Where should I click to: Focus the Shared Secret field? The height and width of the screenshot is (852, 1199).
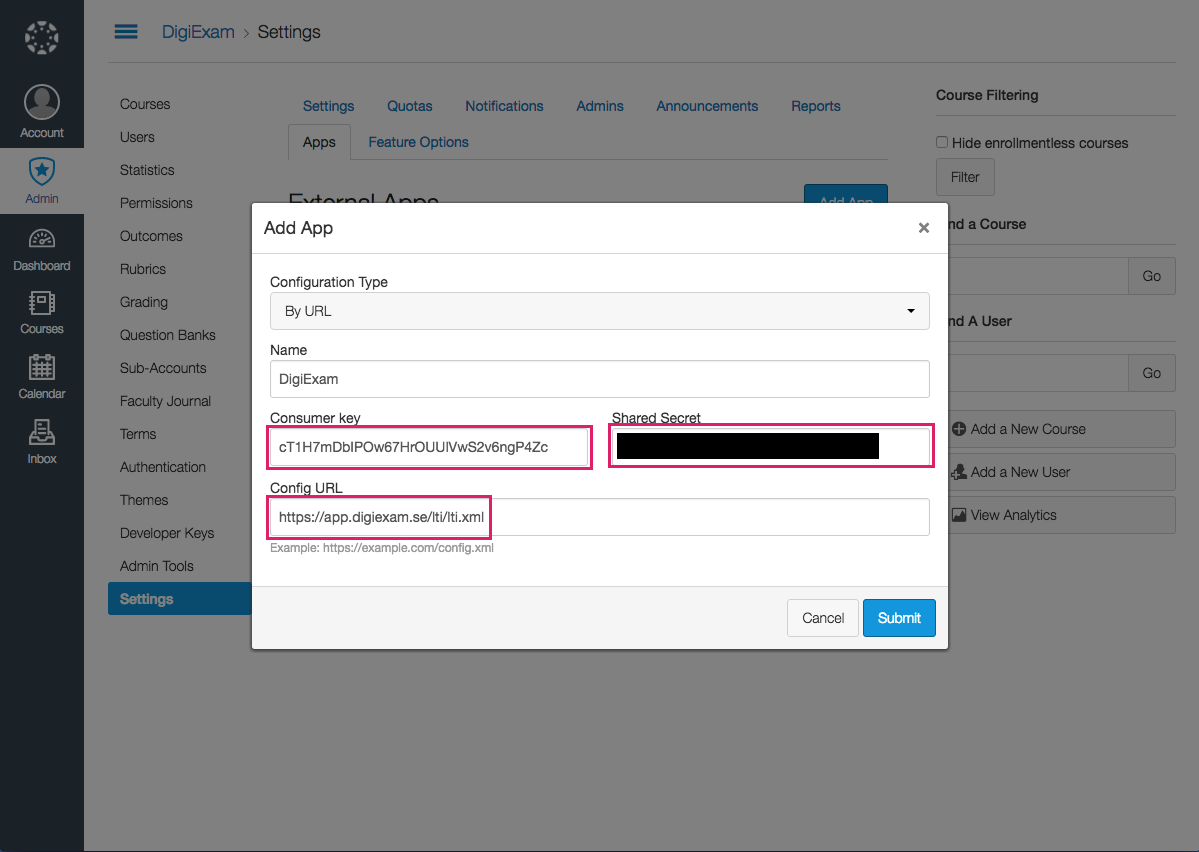pyautogui.click(x=771, y=447)
